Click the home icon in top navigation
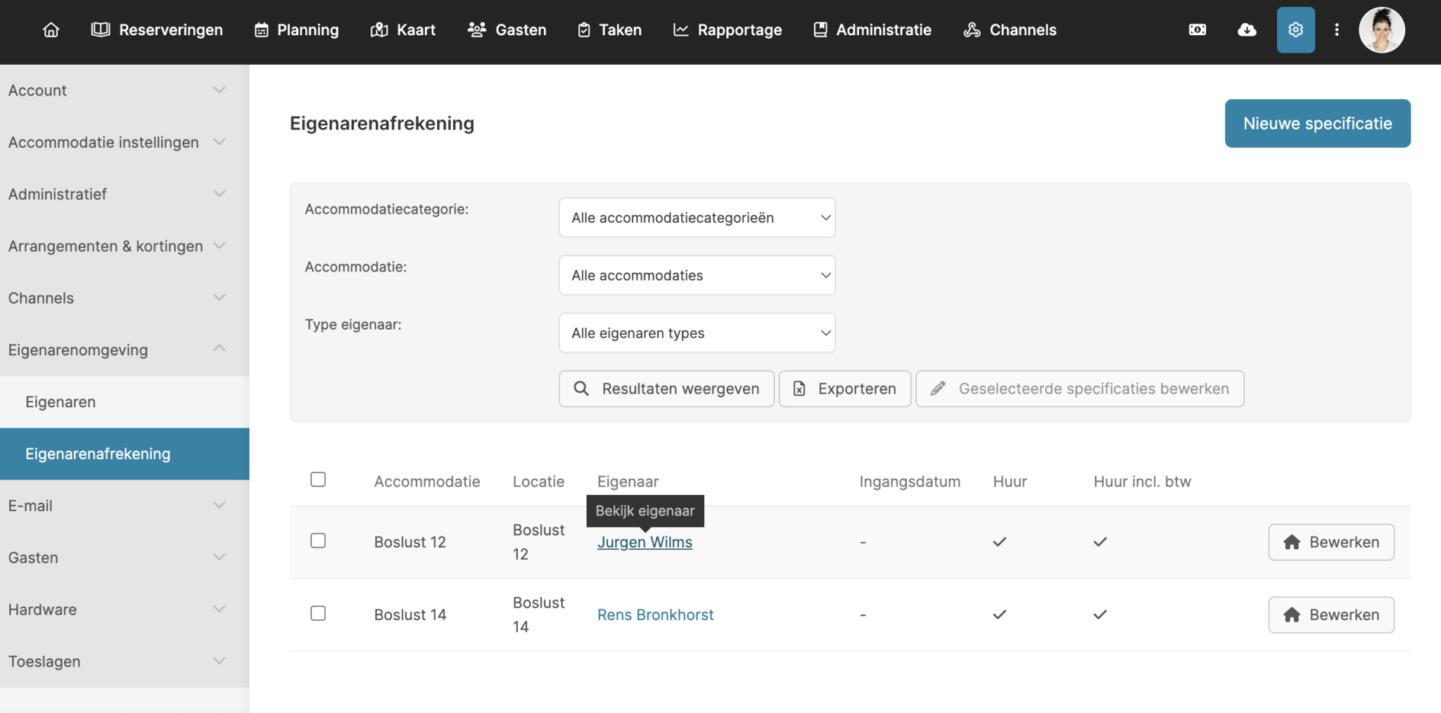1441x713 pixels. pyautogui.click(x=51, y=30)
